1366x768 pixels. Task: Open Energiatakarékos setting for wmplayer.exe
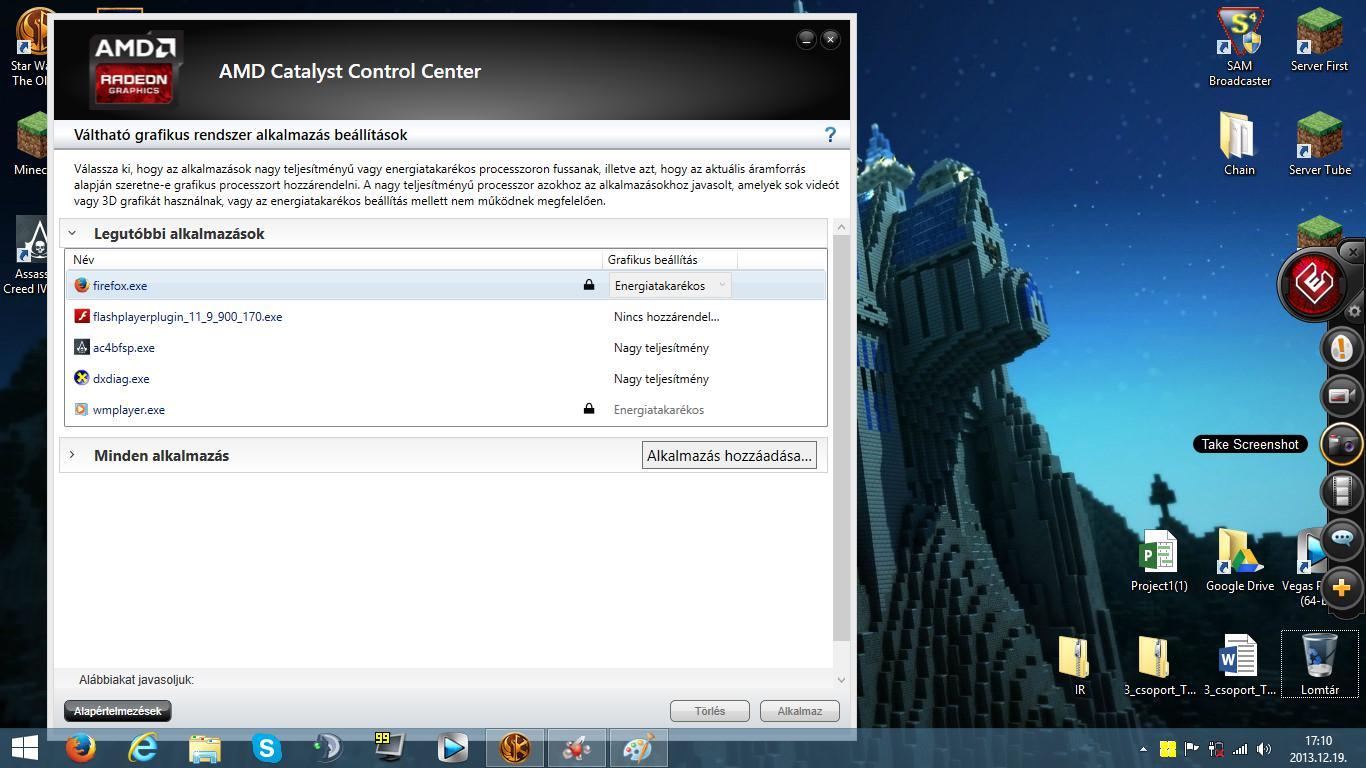[x=659, y=409]
